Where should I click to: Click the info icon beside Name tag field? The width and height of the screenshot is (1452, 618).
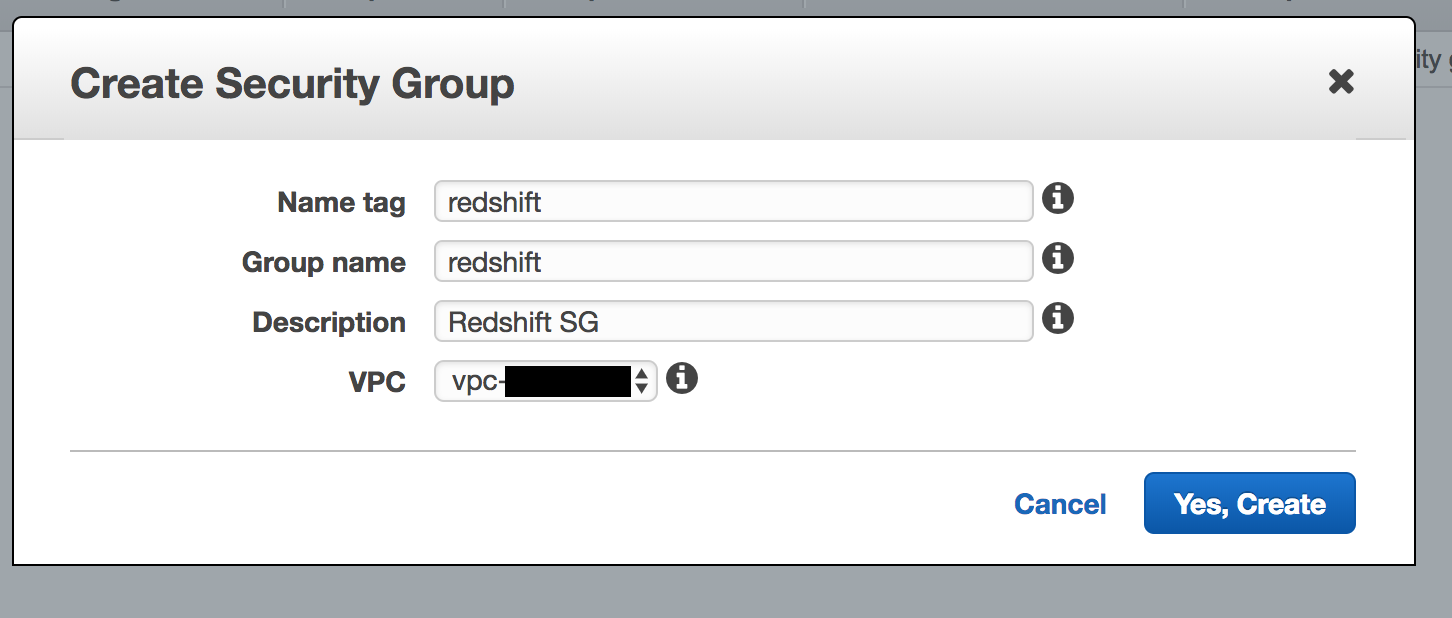[x=1057, y=199]
